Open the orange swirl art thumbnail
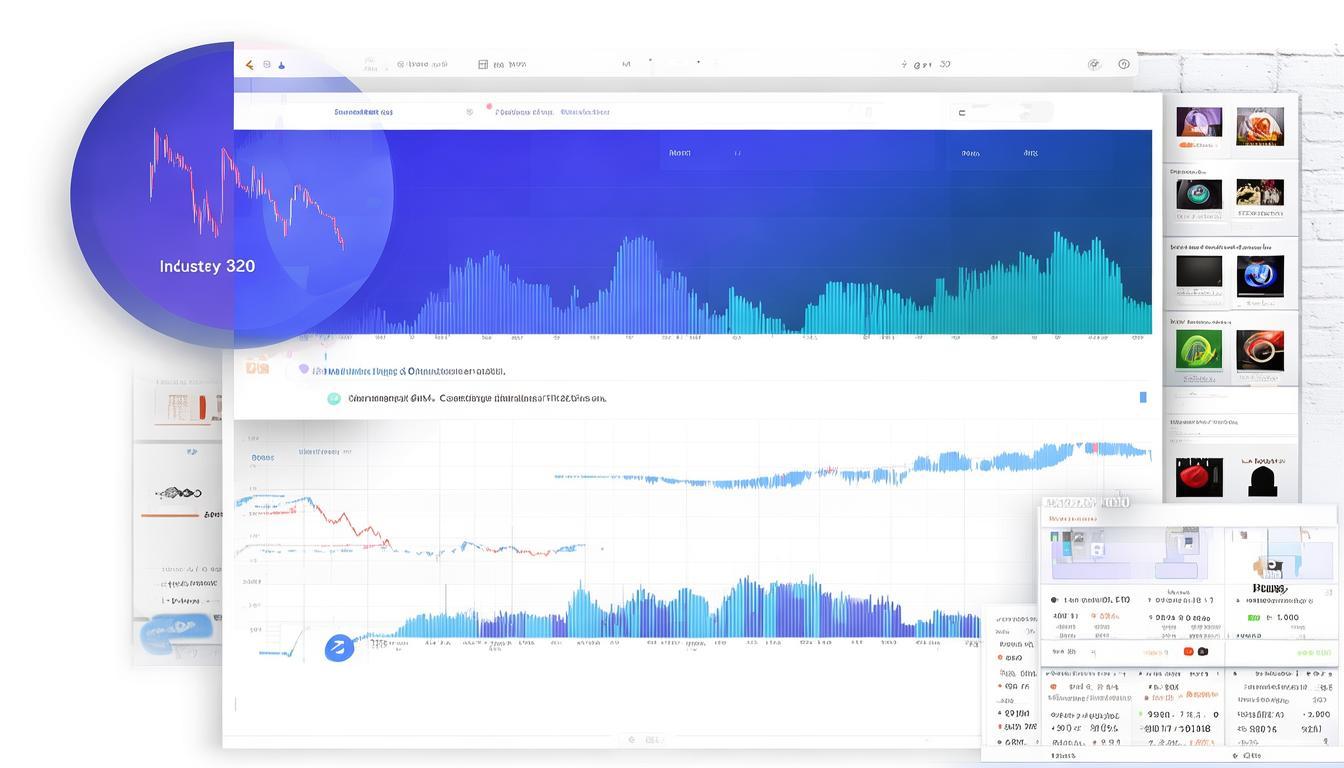Screen dimensions: 1344x768 [1260, 126]
